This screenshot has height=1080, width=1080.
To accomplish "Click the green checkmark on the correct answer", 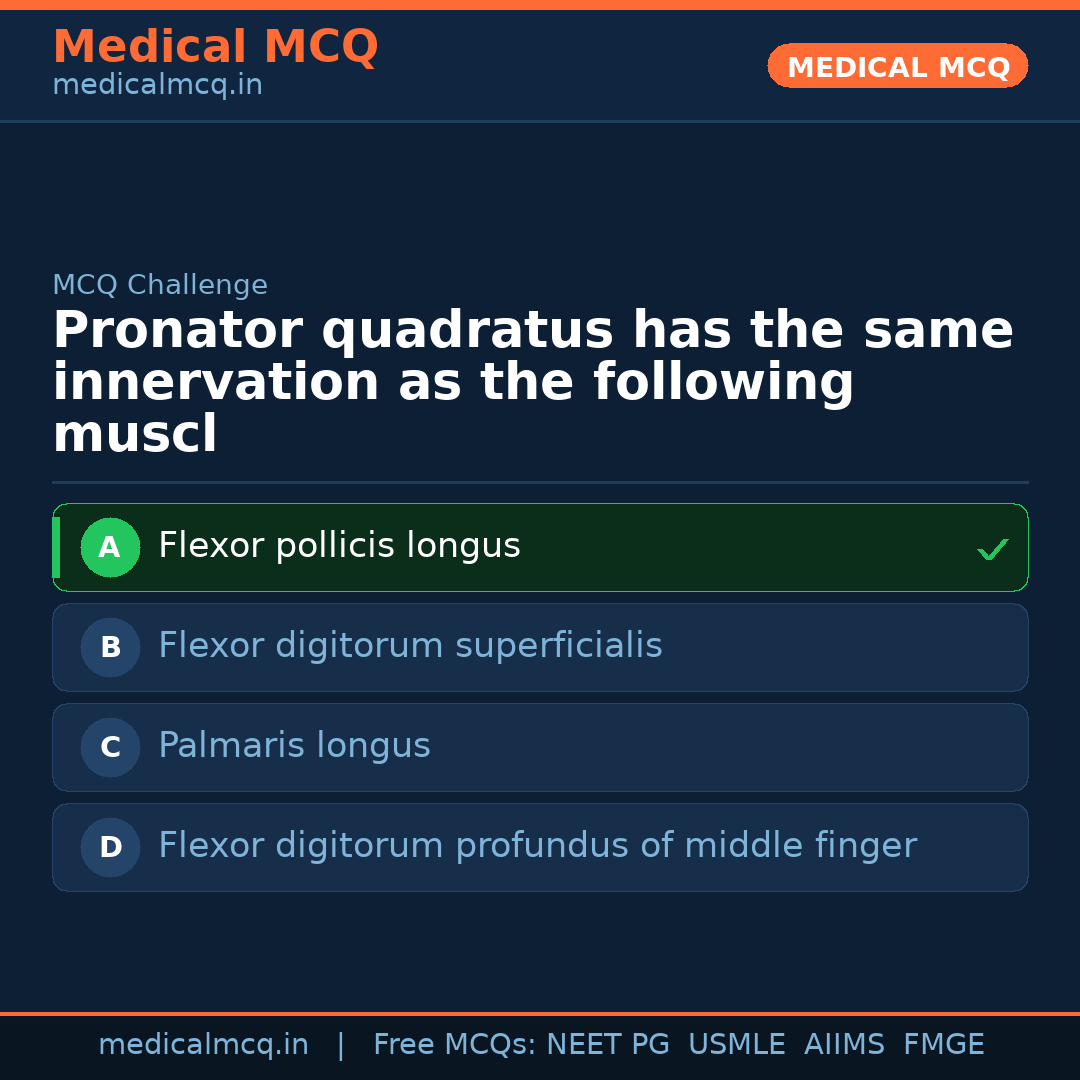I will click(x=992, y=548).
